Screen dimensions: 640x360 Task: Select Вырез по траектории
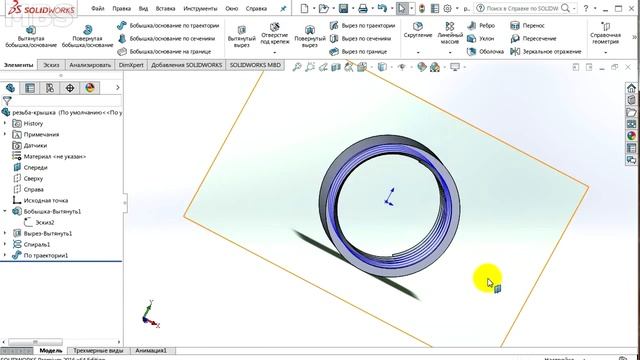362,25
